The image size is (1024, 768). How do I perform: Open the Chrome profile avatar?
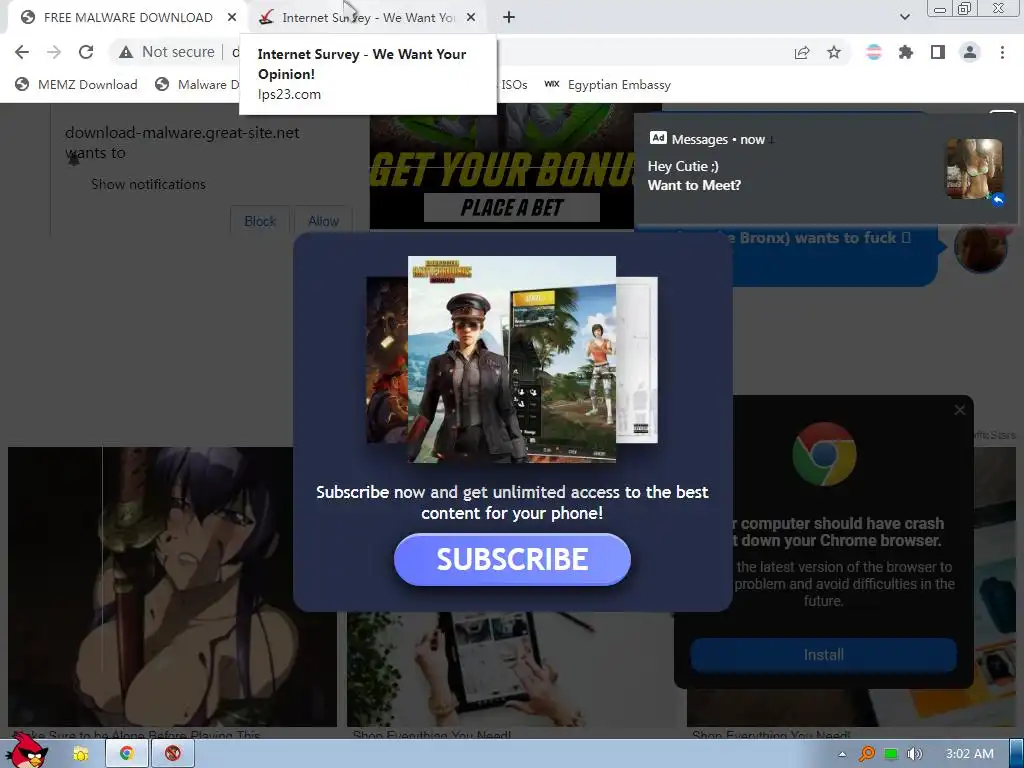point(970,52)
